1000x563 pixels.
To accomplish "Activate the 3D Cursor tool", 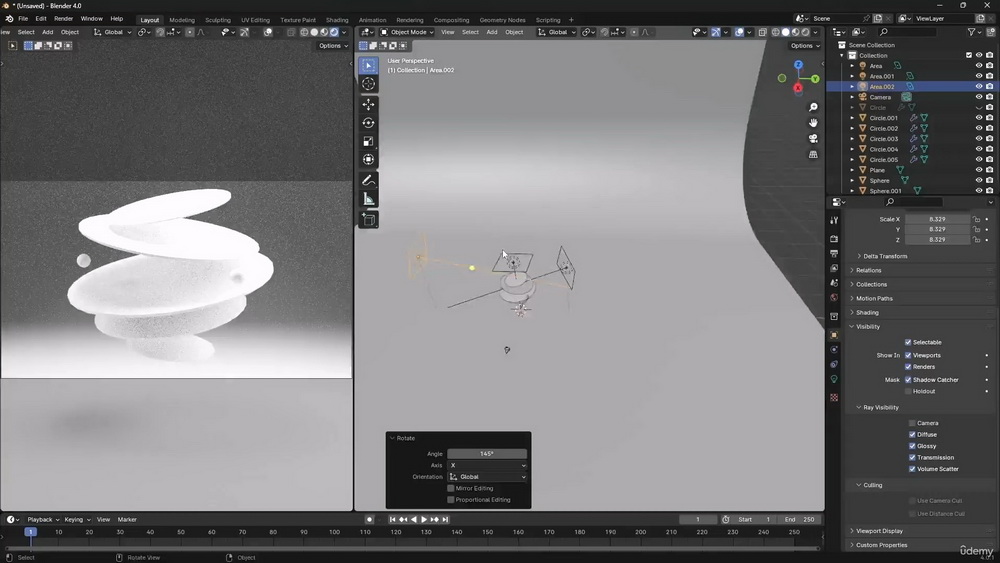I will (x=369, y=84).
